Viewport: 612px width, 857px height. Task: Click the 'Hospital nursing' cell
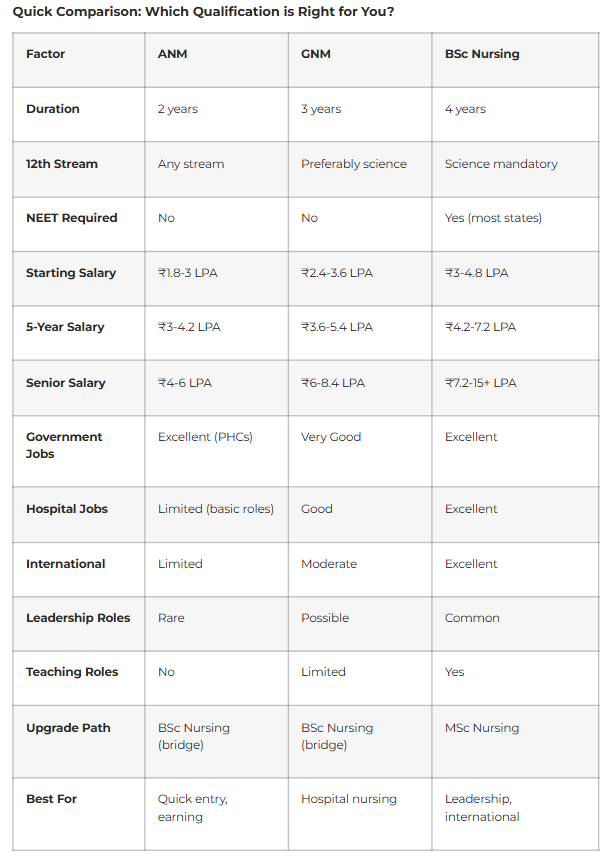click(x=349, y=799)
